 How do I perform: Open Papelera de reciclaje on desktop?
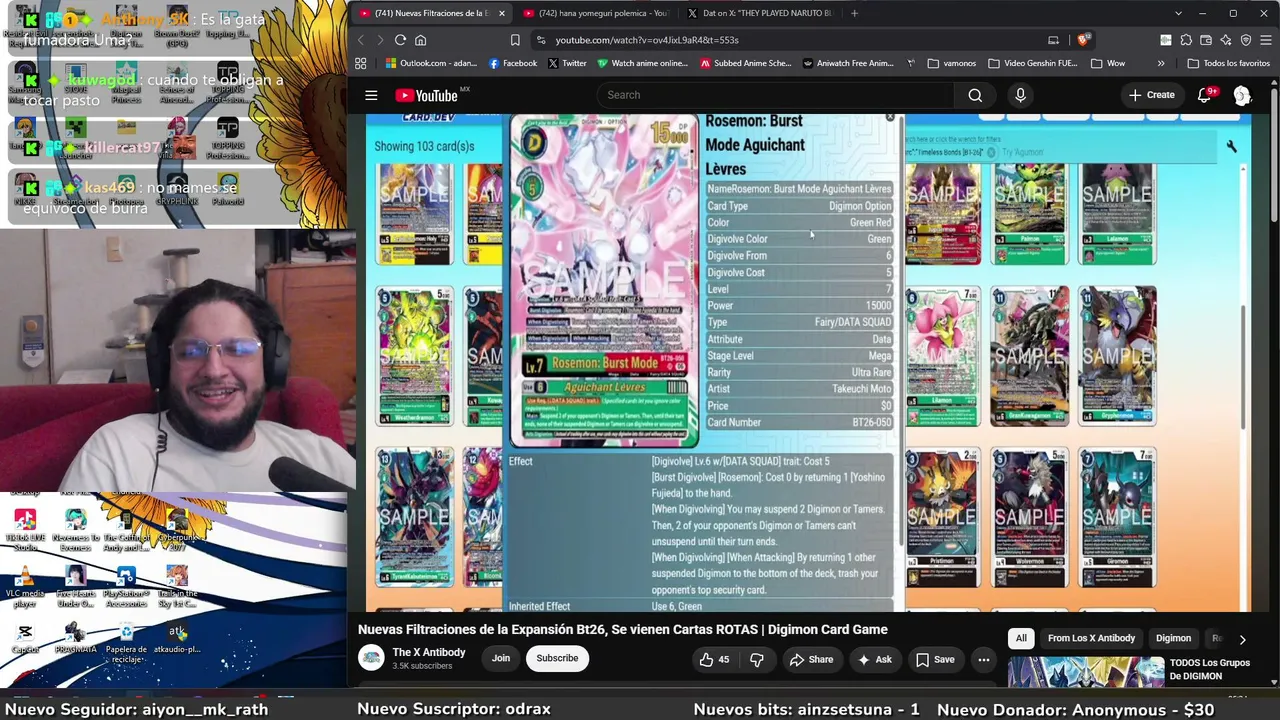click(x=126, y=639)
